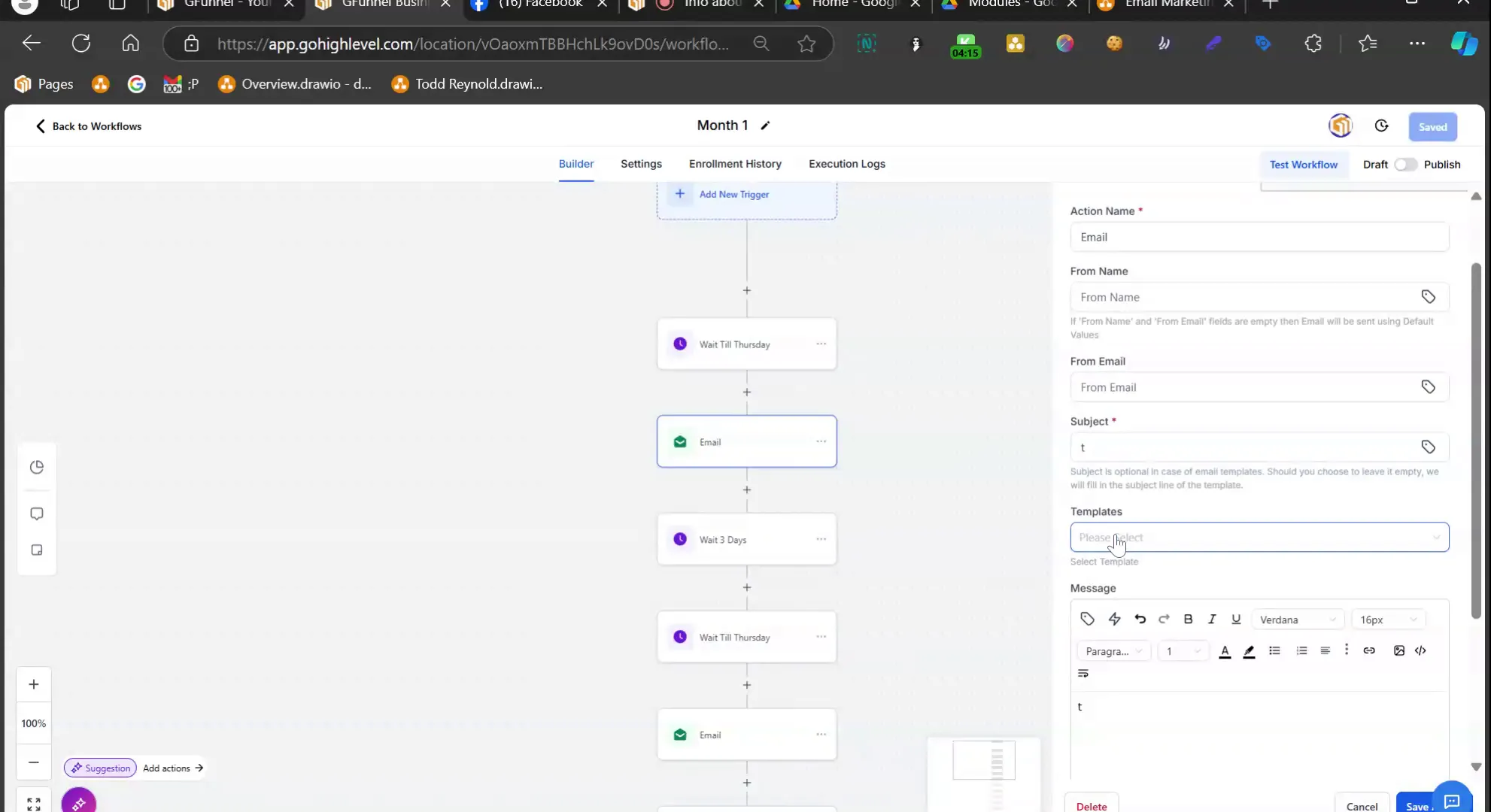1491x812 pixels.
Task: Insert custom value tag in From Name
Action: (x=1428, y=297)
